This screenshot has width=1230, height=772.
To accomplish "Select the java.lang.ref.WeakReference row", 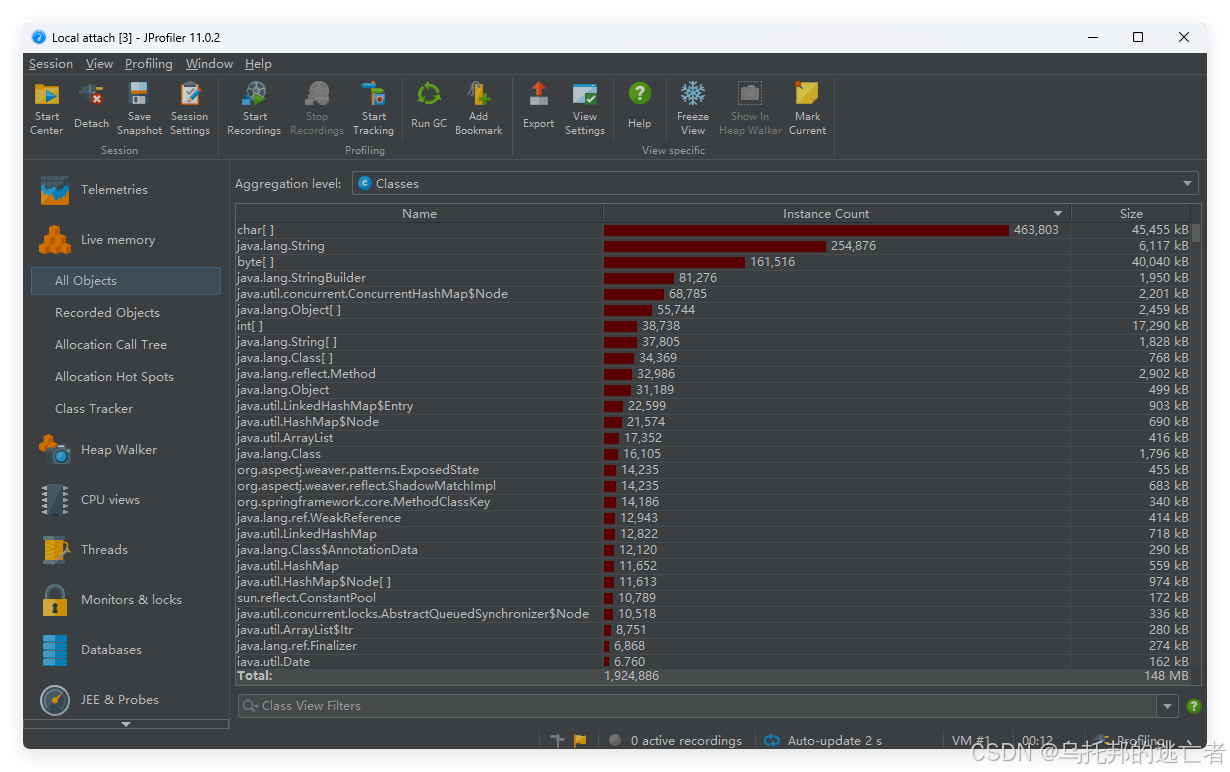I will tap(713, 518).
